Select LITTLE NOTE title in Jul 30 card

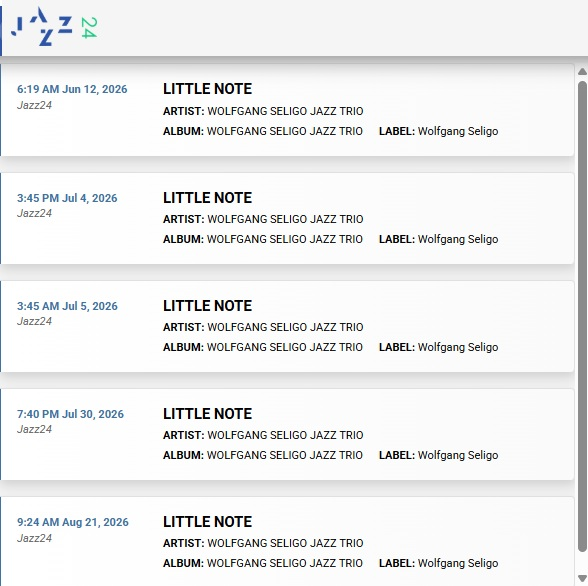click(207, 414)
